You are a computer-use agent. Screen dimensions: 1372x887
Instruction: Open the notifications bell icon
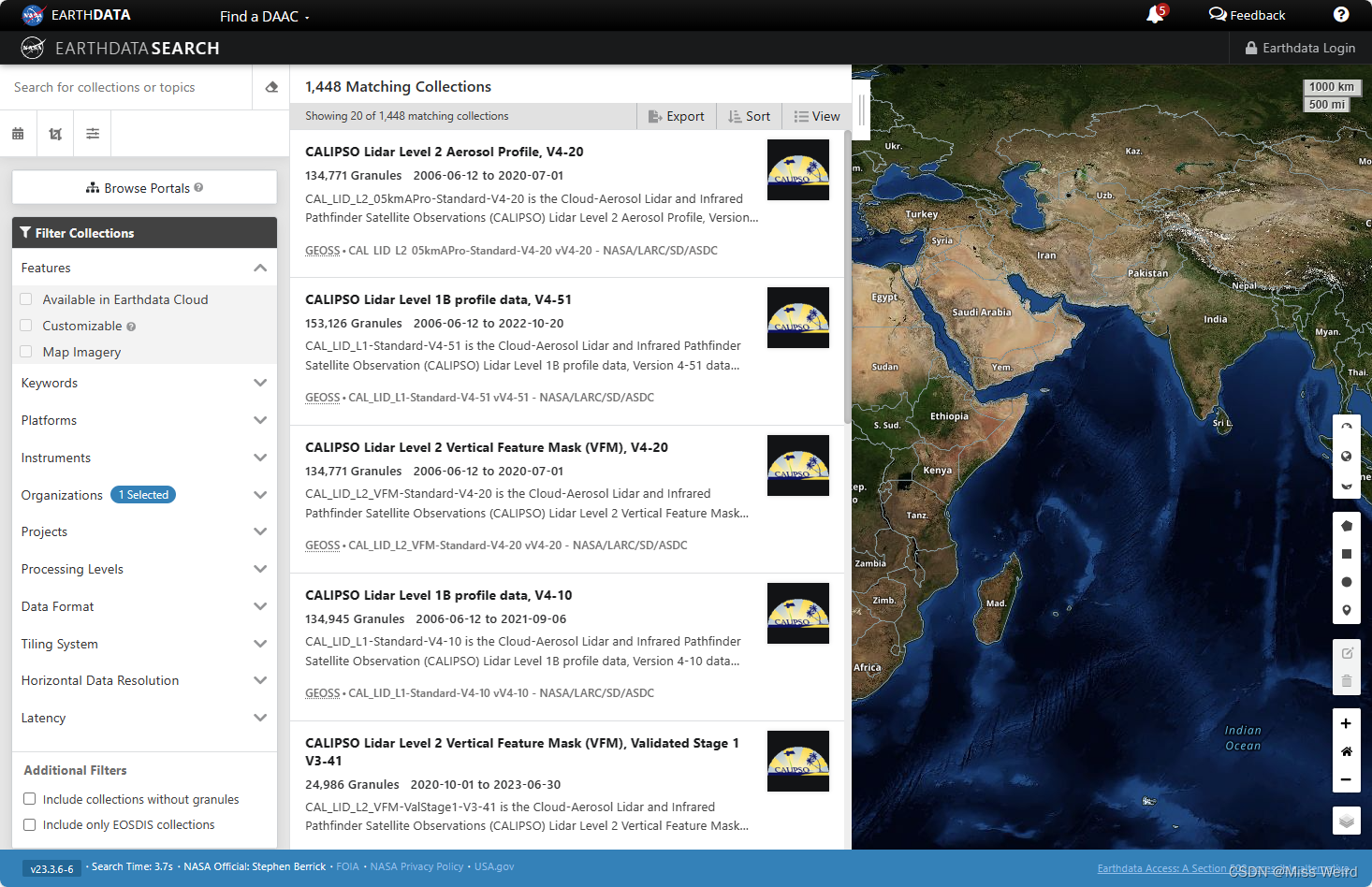pos(1155,15)
